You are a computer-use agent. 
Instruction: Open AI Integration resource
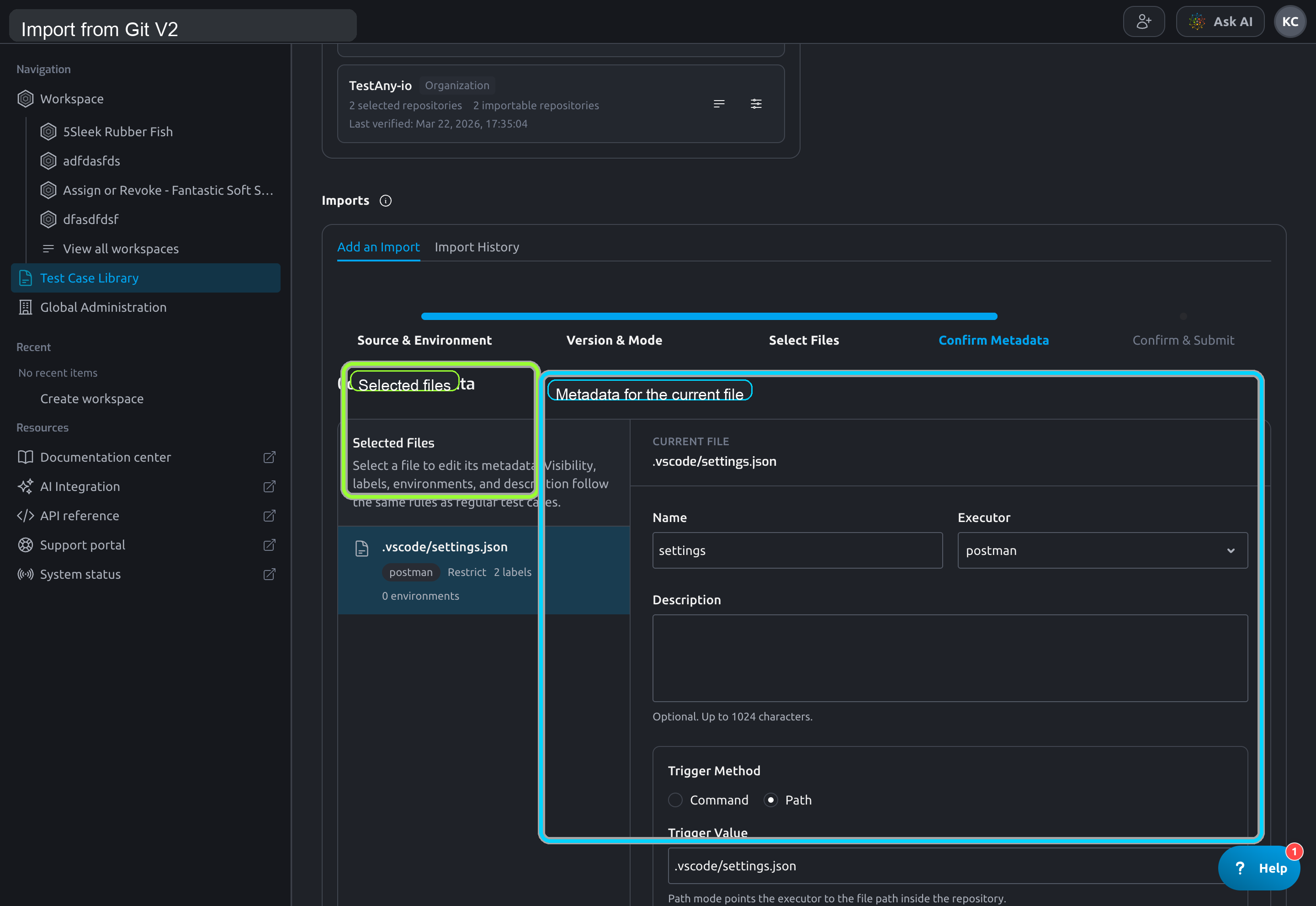tap(80, 486)
